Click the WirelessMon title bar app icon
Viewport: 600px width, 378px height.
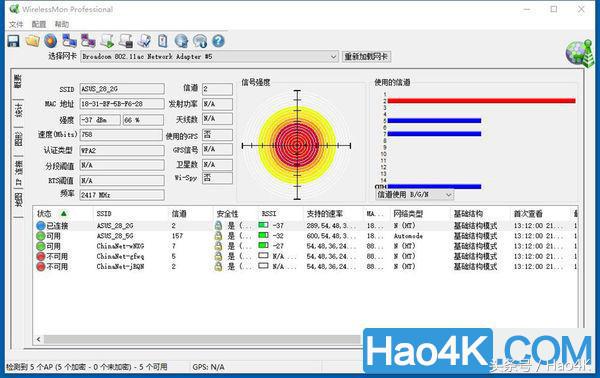[x=14, y=9]
